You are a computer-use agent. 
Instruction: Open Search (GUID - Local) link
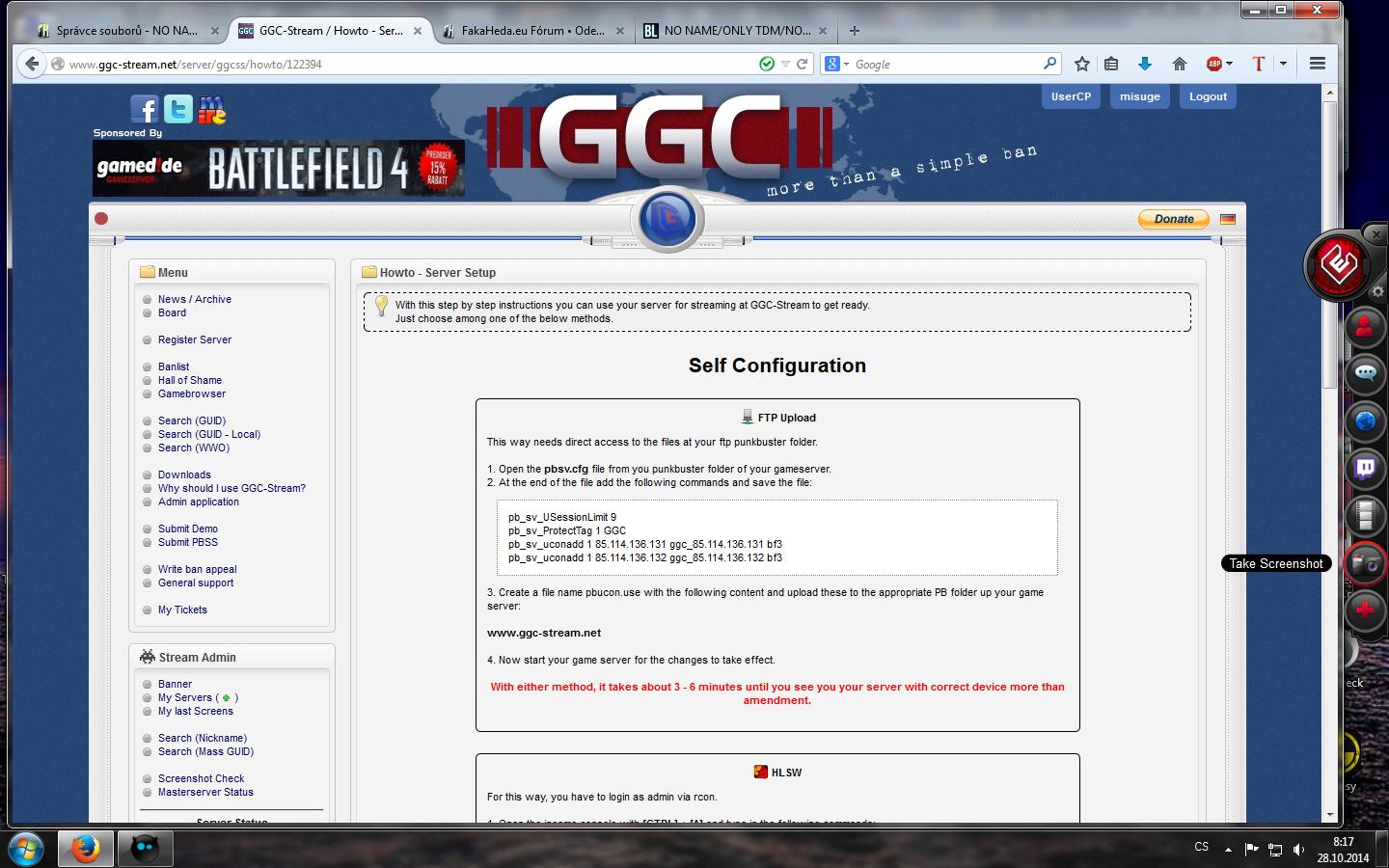click(x=209, y=434)
